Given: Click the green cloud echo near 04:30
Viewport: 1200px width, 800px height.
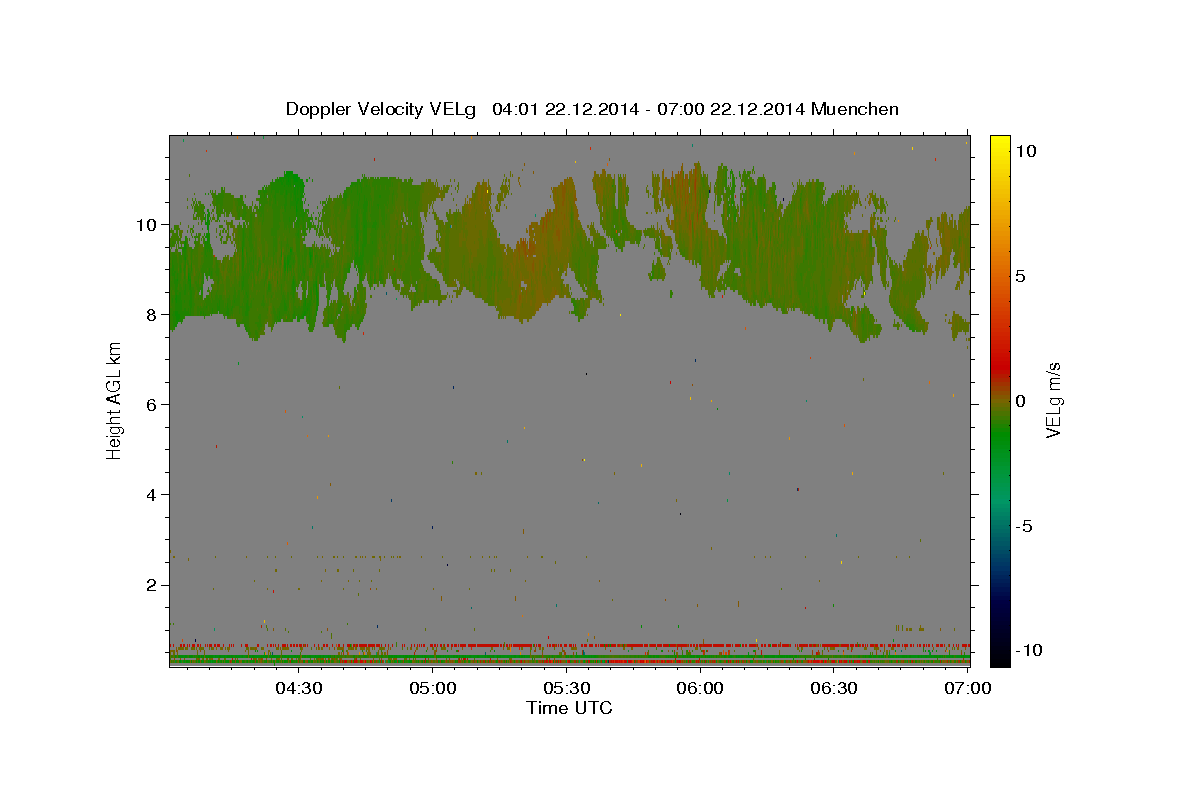Looking at the screenshot, I should [285, 250].
